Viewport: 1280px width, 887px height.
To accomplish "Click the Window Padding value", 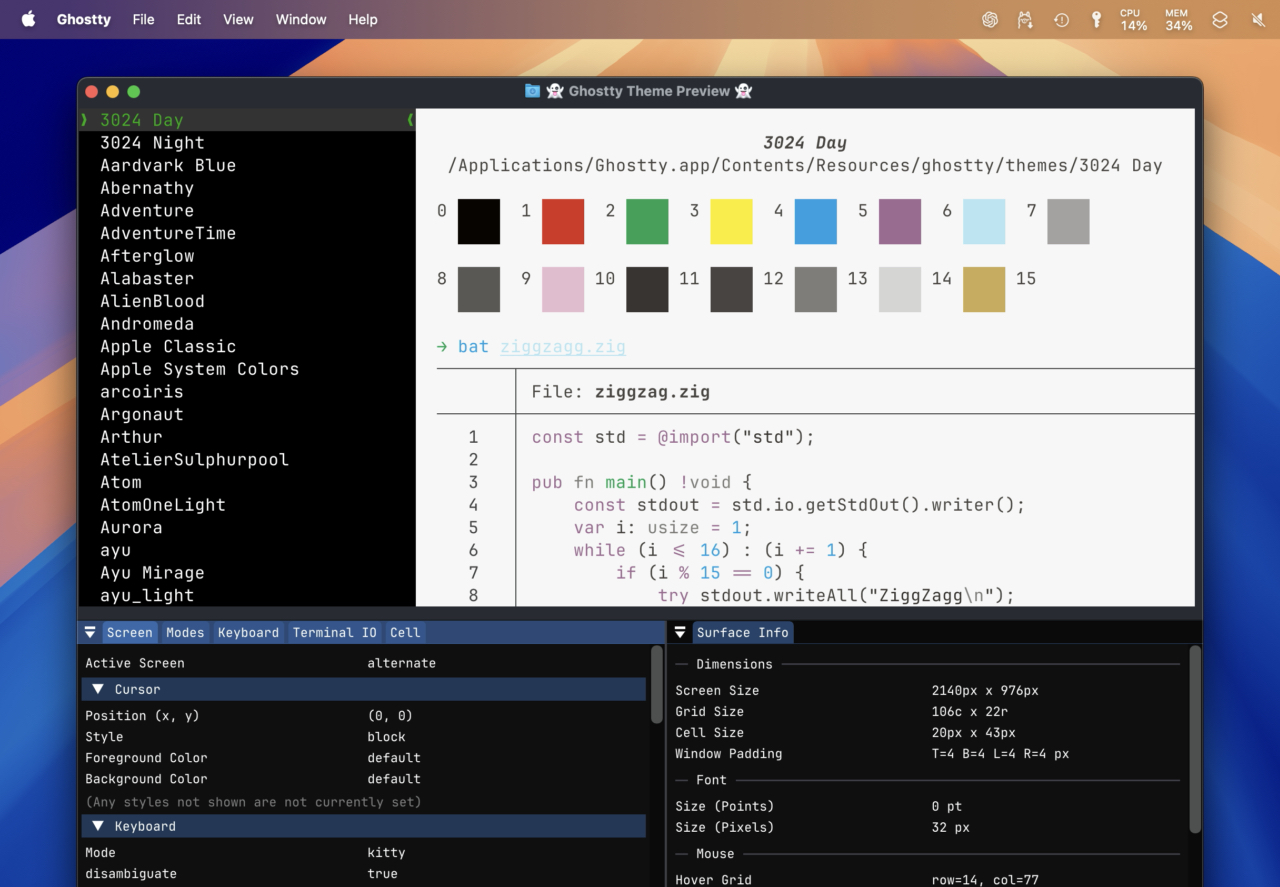I will click(x=1000, y=754).
